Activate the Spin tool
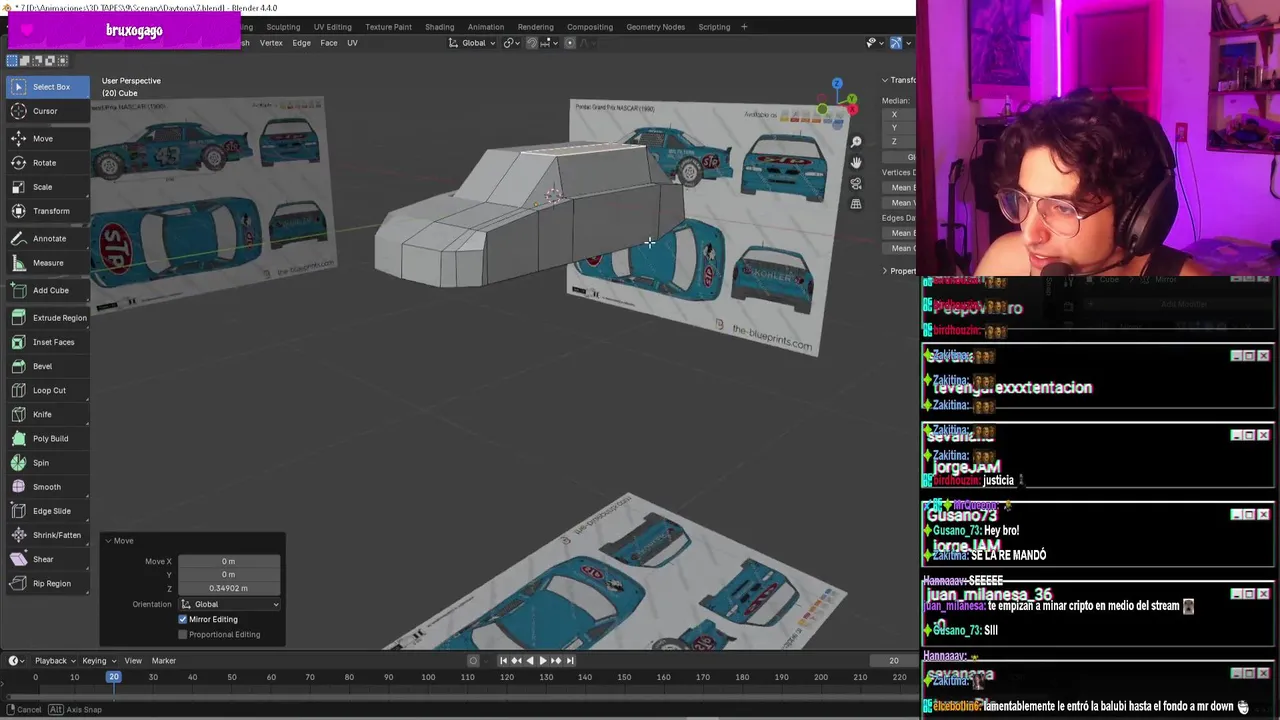 [x=48, y=463]
